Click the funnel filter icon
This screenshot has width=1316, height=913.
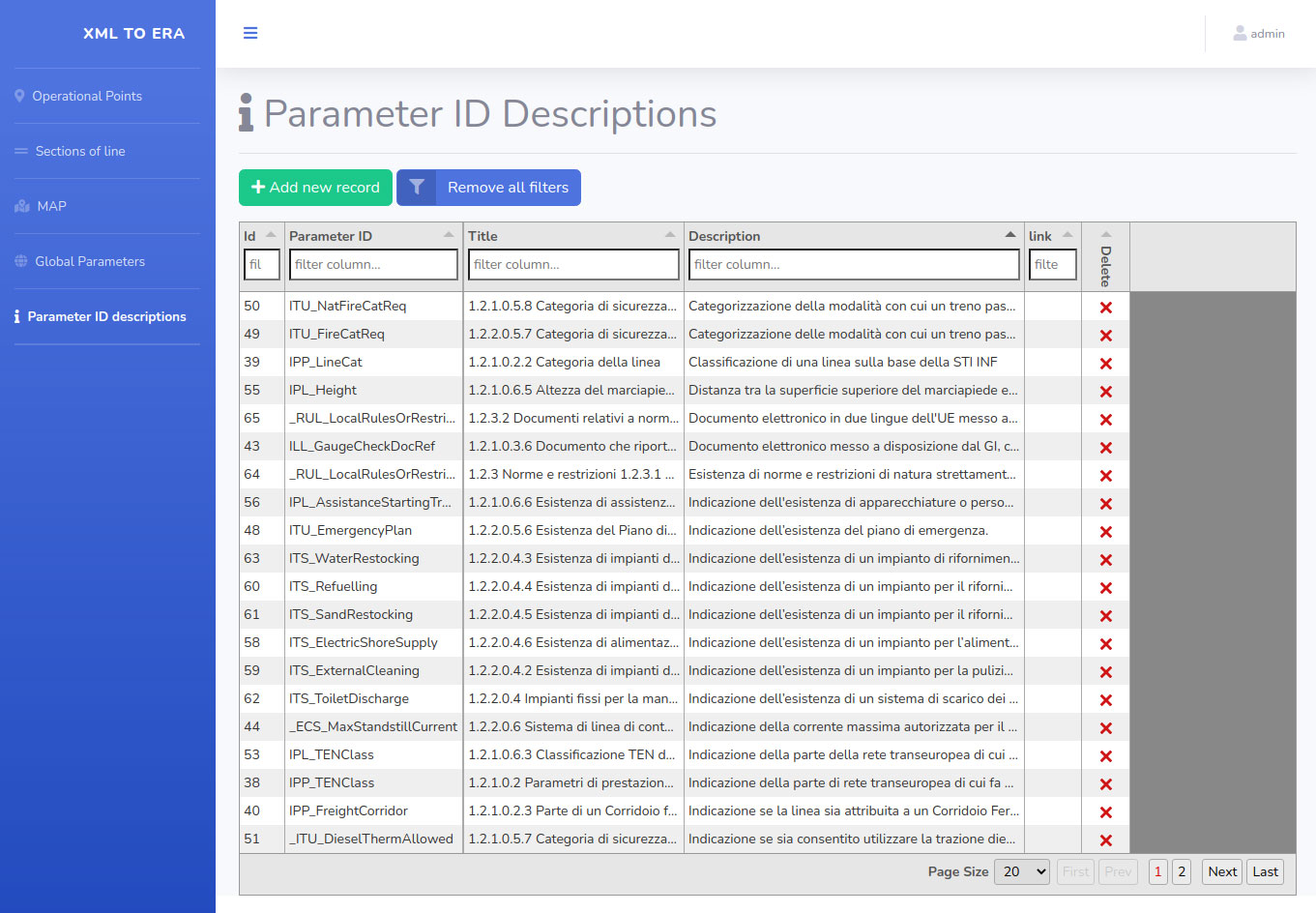point(417,188)
